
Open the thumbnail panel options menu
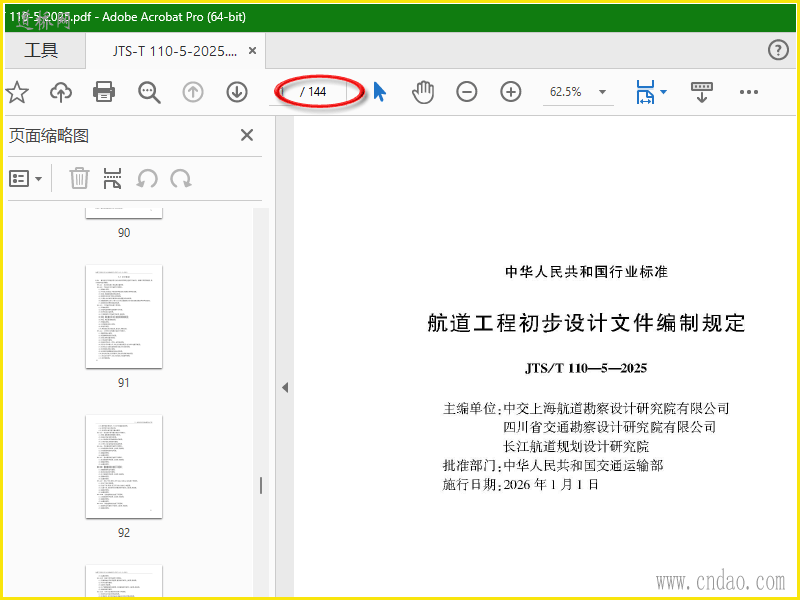click(26, 179)
